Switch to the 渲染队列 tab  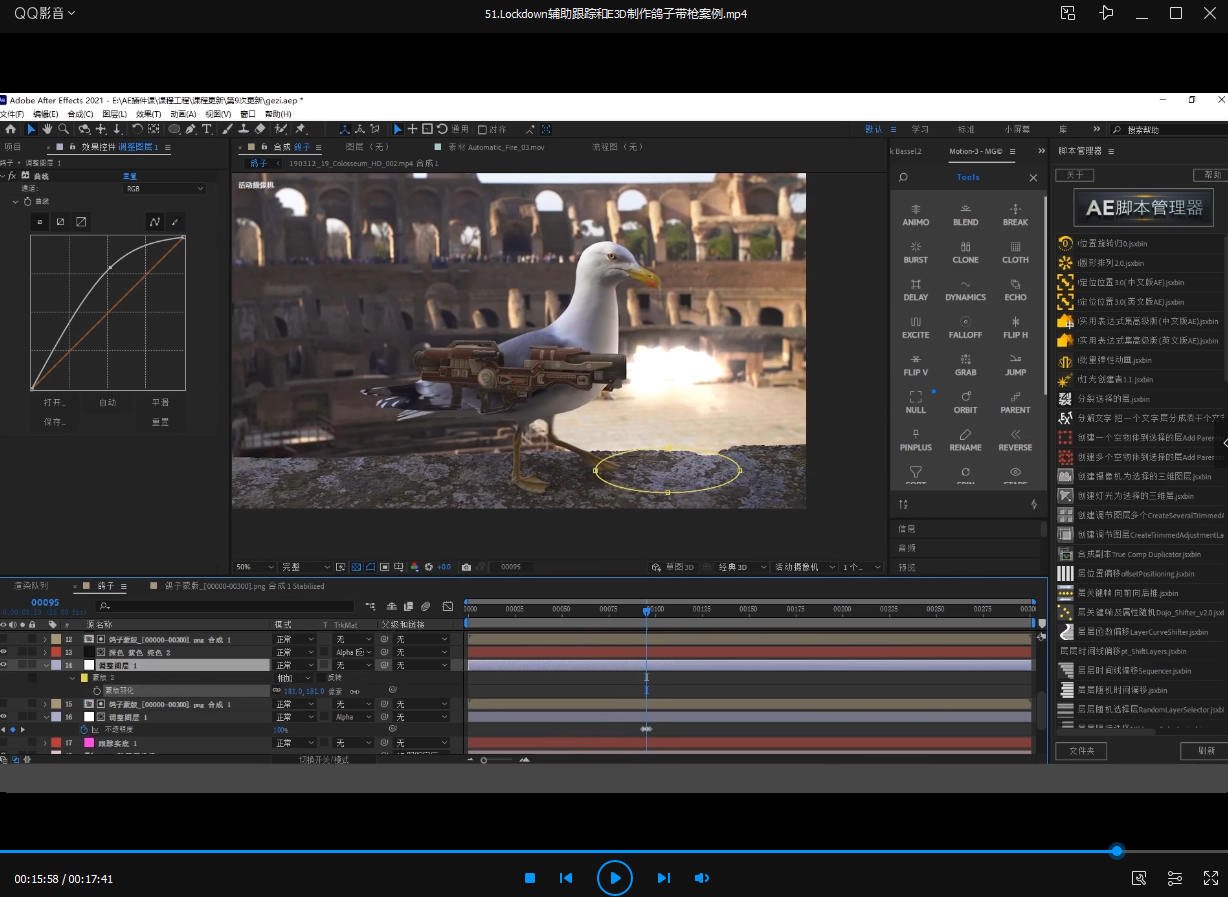(x=31, y=586)
